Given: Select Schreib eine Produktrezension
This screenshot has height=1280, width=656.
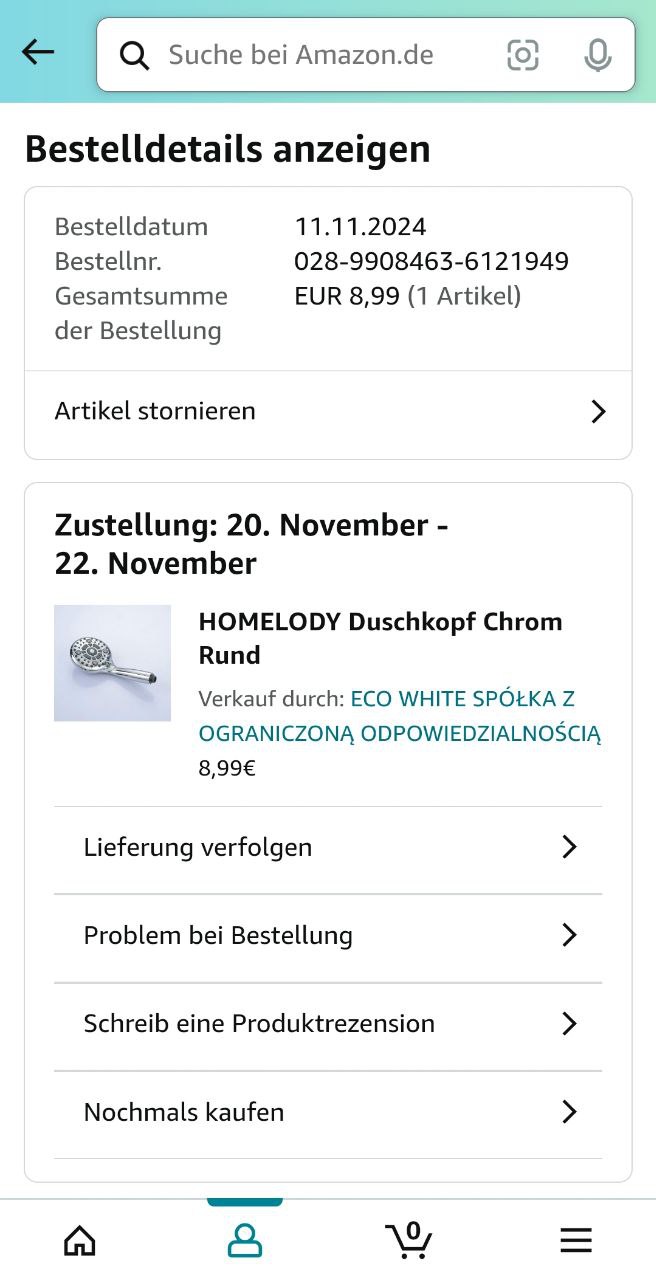Looking at the screenshot, I should tap(259, 1024).
